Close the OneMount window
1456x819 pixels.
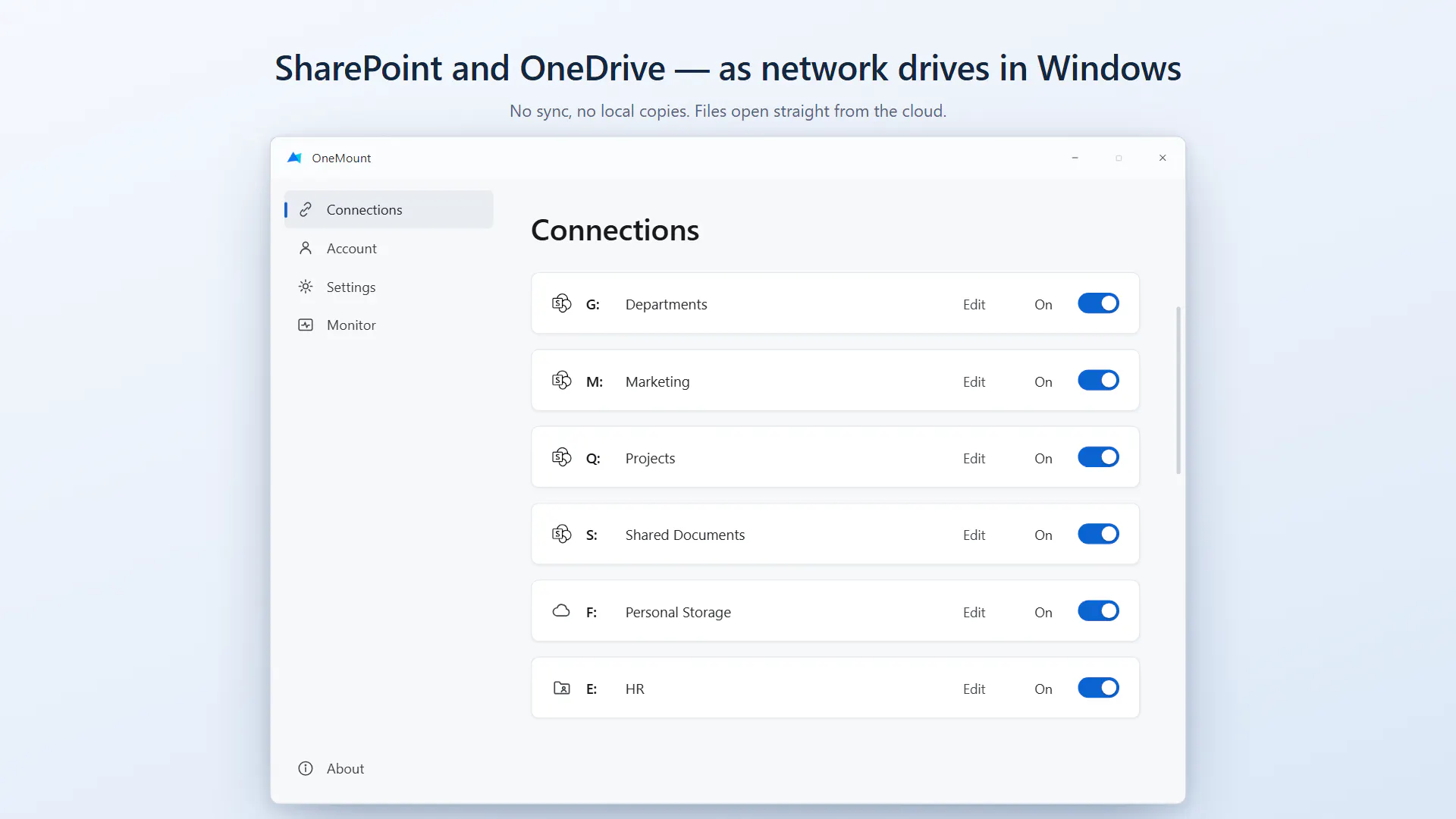tap(1163, 158)
